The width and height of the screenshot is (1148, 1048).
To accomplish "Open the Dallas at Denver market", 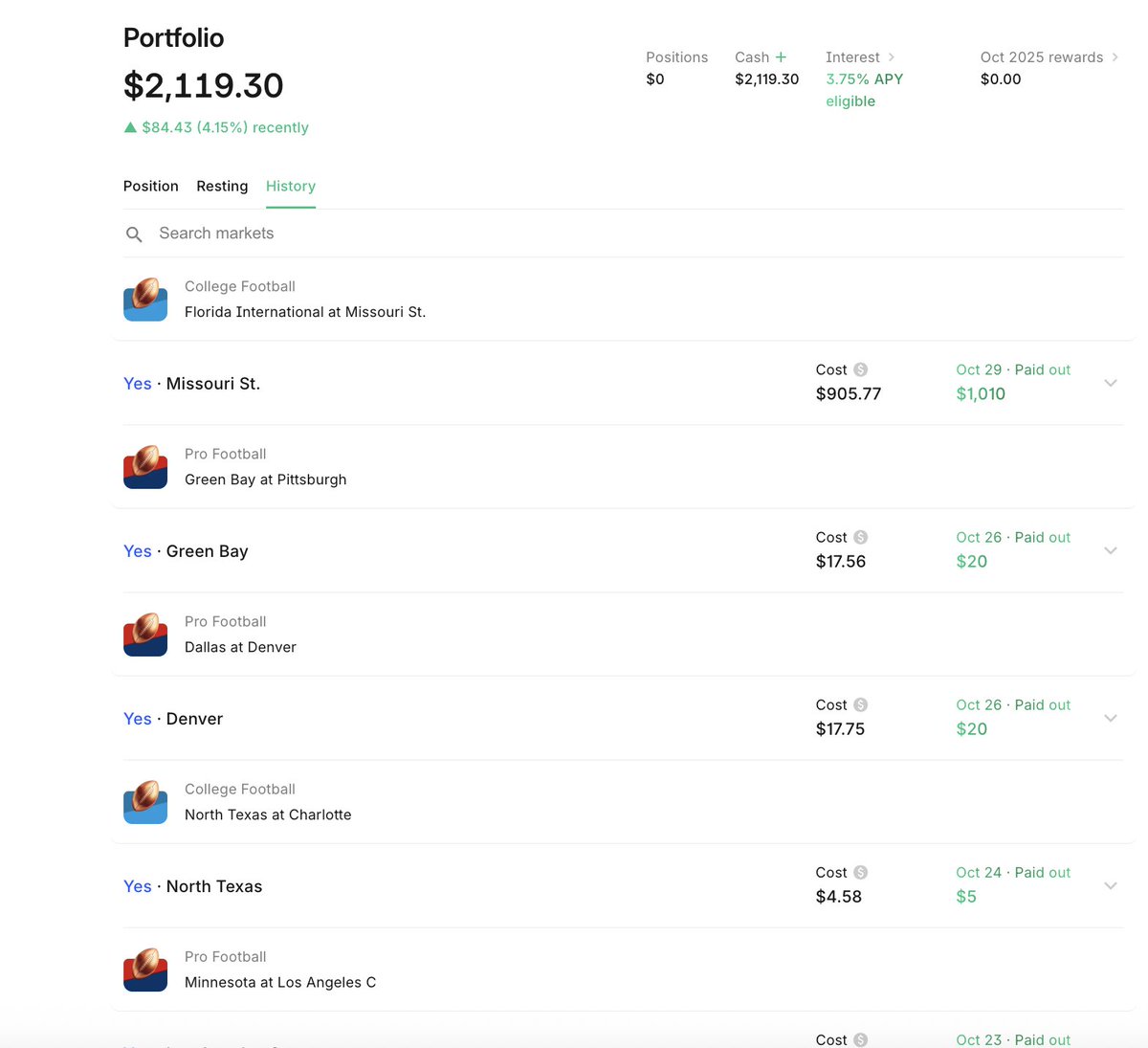I will (240, 647).
